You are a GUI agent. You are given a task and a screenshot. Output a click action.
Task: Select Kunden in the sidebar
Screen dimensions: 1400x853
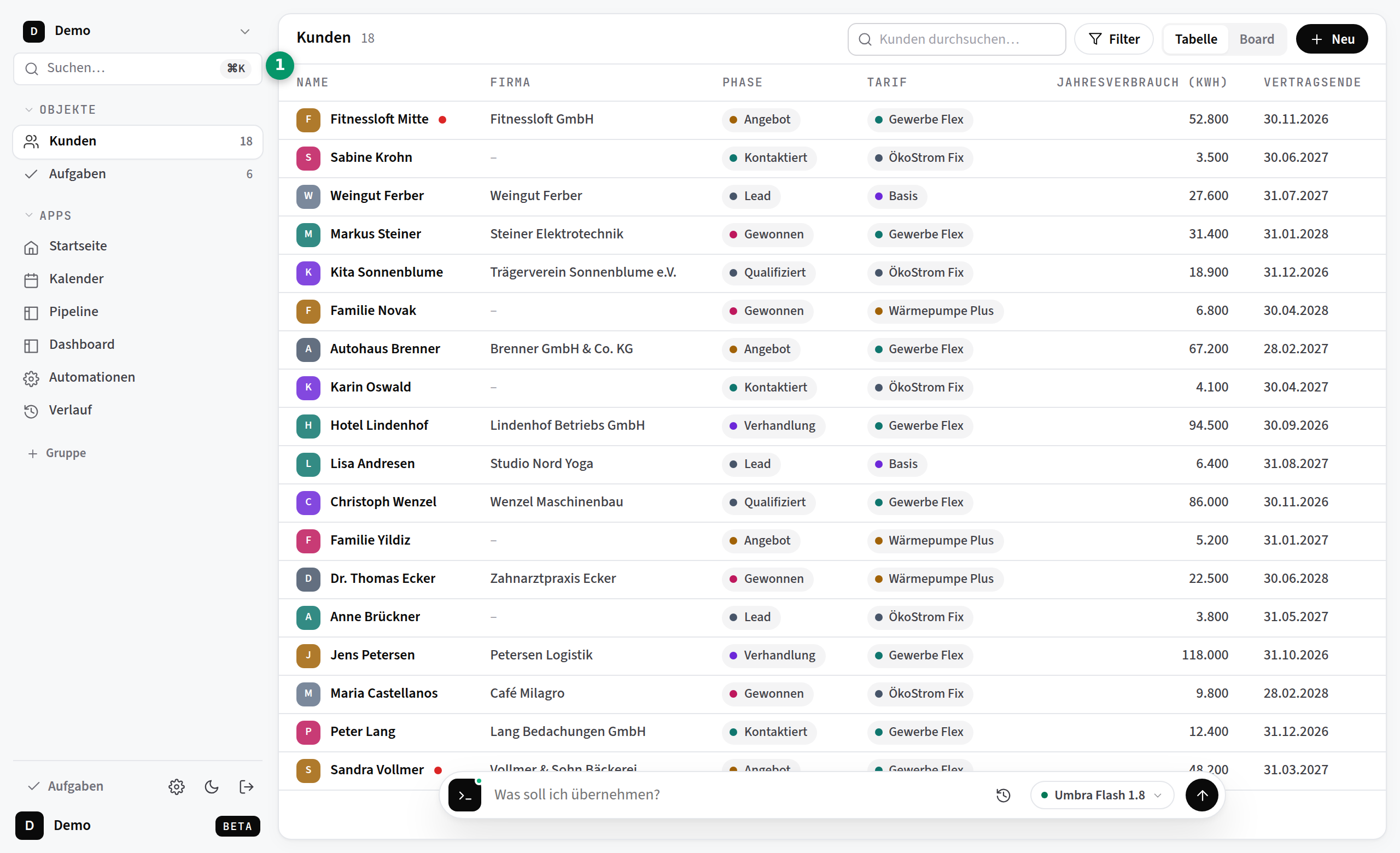pos(137,142)
